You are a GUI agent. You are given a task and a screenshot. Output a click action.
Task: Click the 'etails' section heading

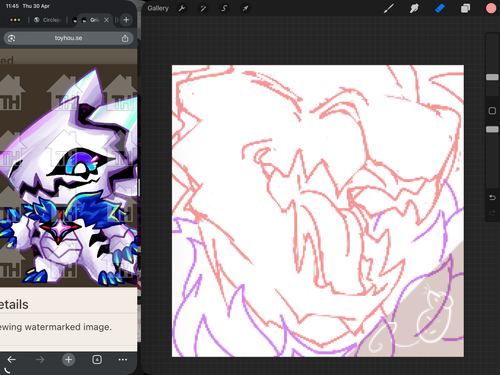[x=14, y=305]
